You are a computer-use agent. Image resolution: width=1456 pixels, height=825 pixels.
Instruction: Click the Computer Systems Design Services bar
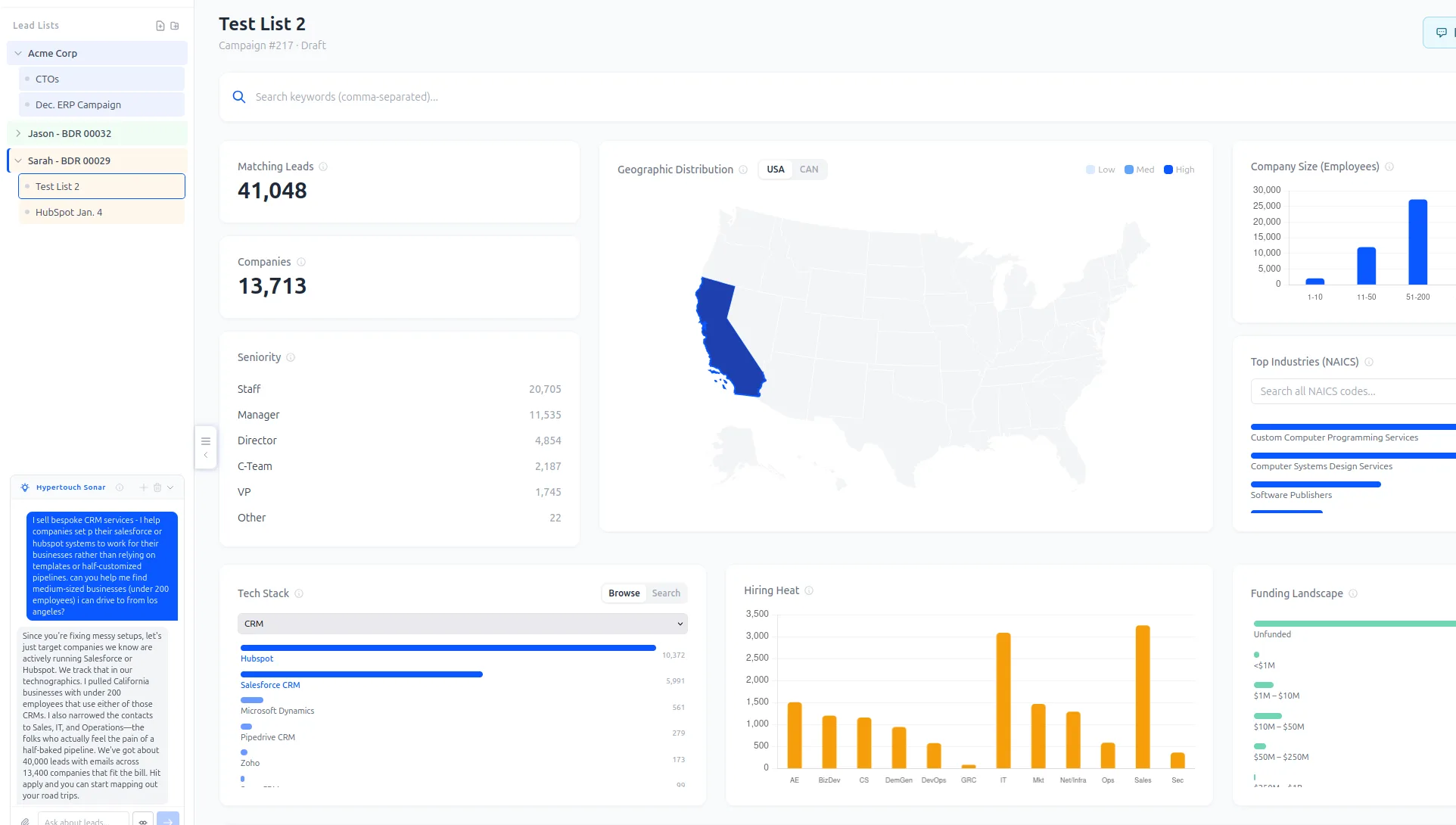pos(1353,456)
